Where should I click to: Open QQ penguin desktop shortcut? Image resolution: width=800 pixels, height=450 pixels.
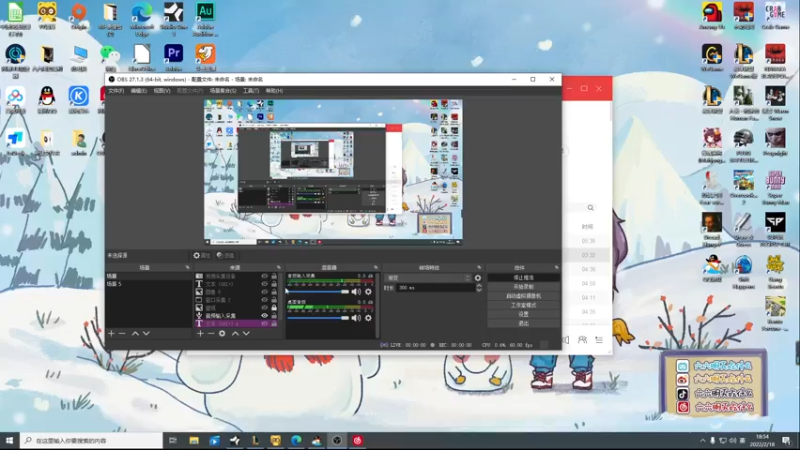(x=47, y=99)
